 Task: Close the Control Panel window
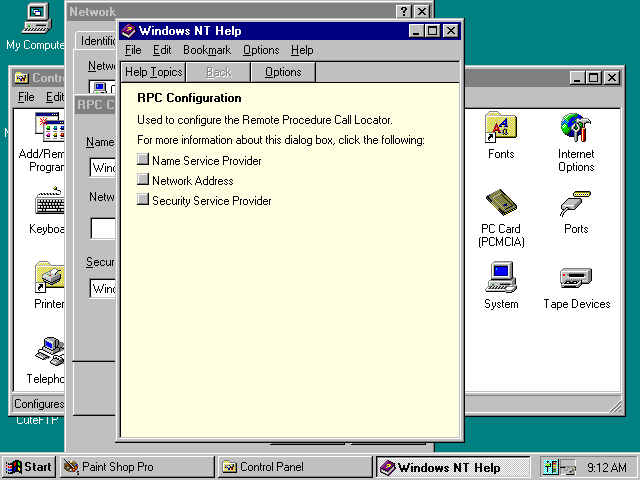point(611,78)
